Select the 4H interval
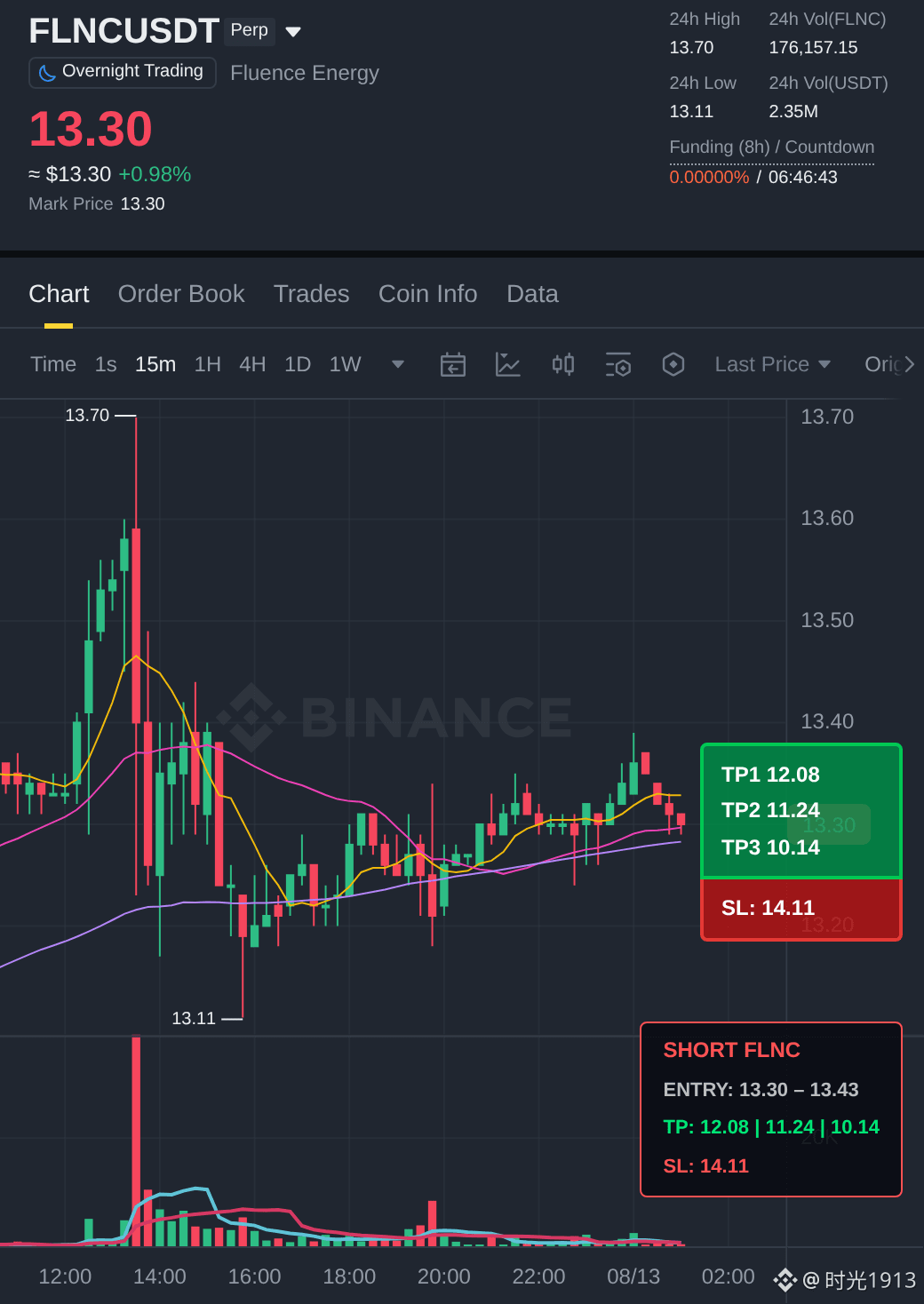Image resolution: width=924 pixels, height=1304 pixels. tap(252, 364)
